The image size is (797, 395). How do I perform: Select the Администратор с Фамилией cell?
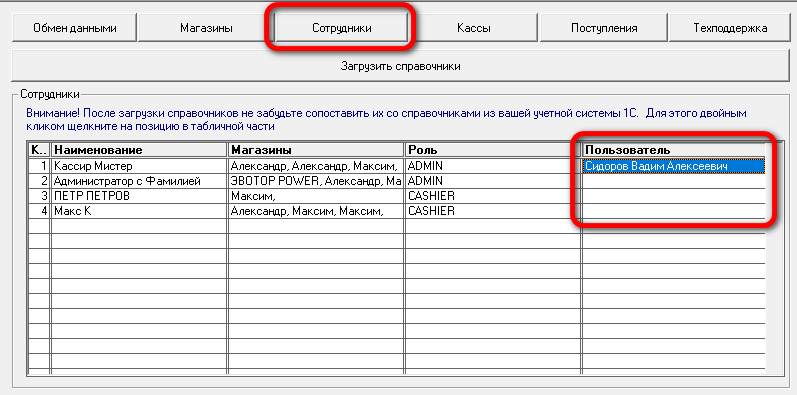139,181
